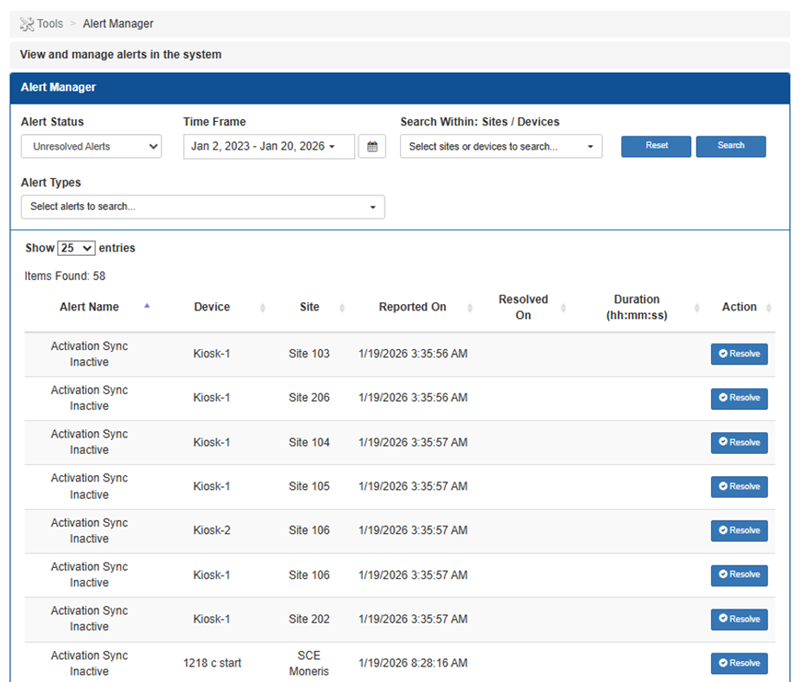Viewport: 800px width, 682px height.
Task: Open the calendar date picker icon
Action: [x=372, y=147]
